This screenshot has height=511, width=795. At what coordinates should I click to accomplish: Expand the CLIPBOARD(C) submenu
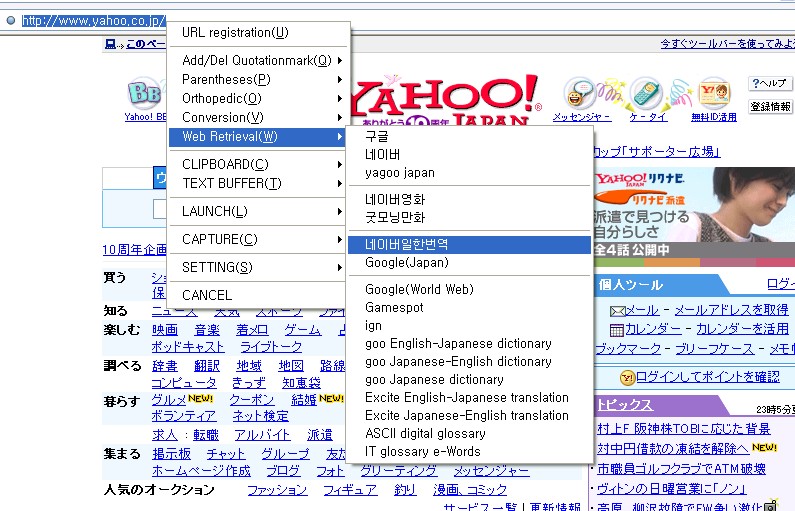[259, 164]
